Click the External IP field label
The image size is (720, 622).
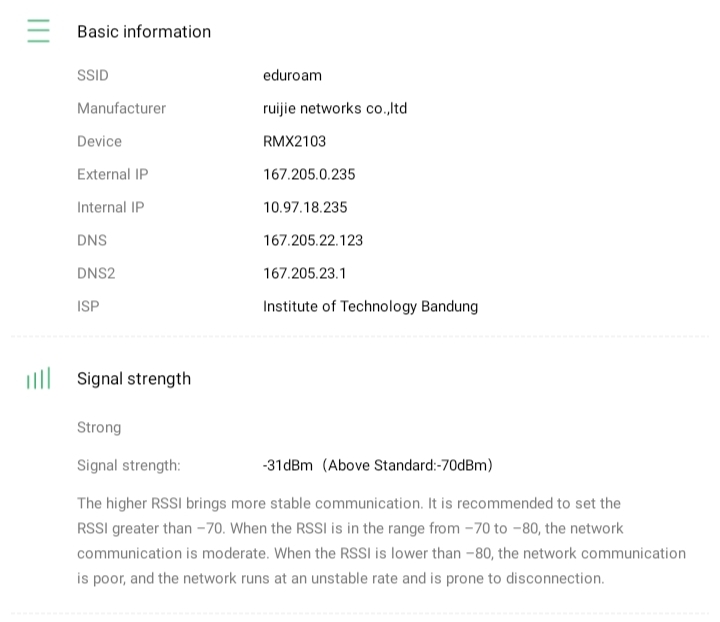(112, 175)
